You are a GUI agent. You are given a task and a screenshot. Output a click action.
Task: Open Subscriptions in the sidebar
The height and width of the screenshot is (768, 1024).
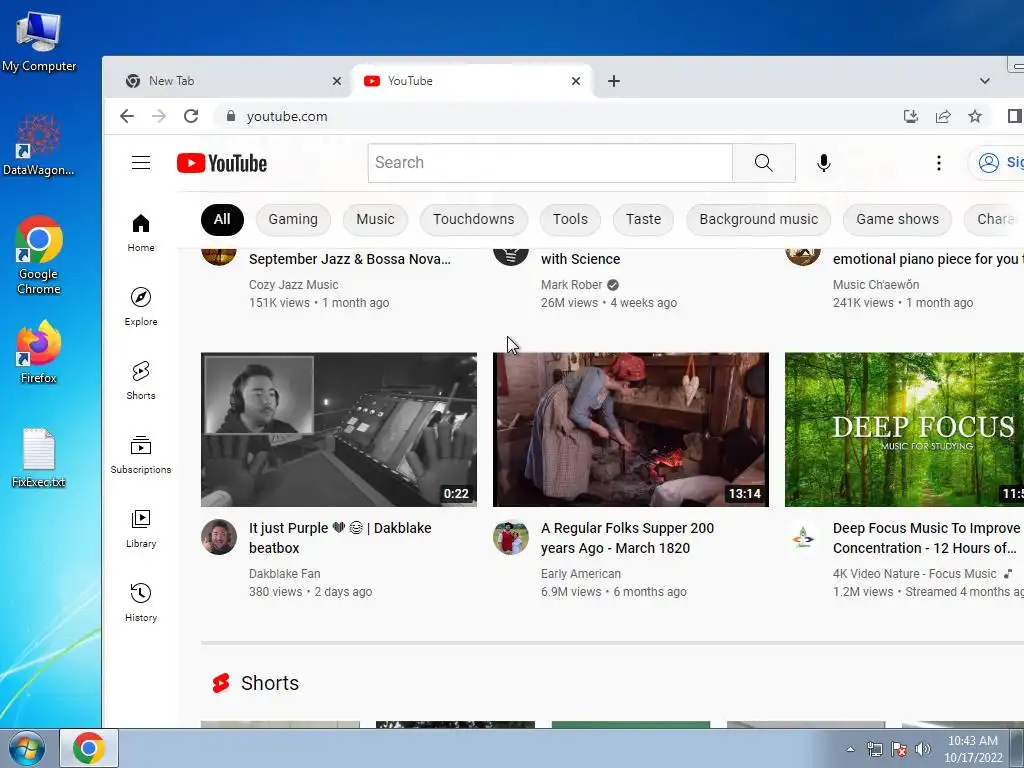pyautogui.click(x=141, y=455)
